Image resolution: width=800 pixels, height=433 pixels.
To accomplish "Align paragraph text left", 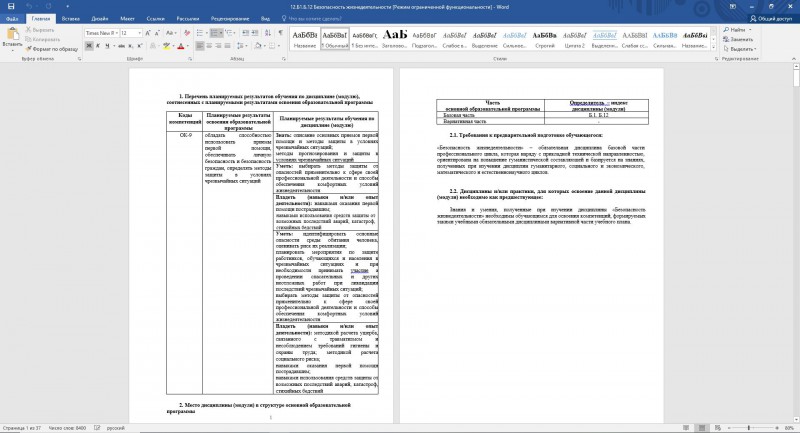I will pos(200,46).
